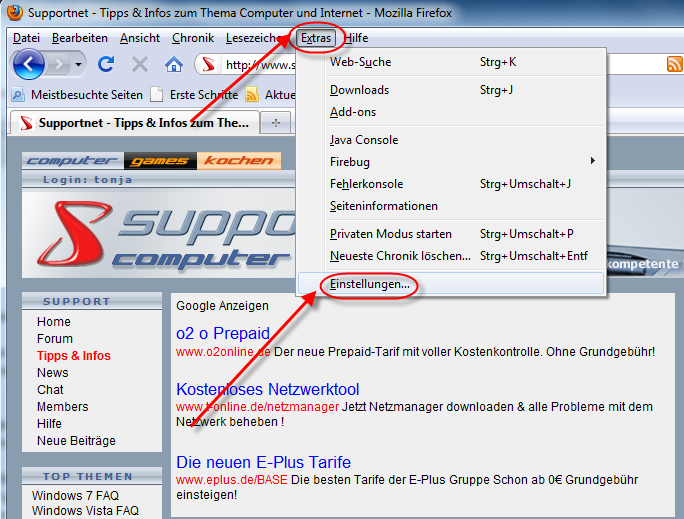Open a new tab with plus button
684x519 pixels.
tap(276, 123)
